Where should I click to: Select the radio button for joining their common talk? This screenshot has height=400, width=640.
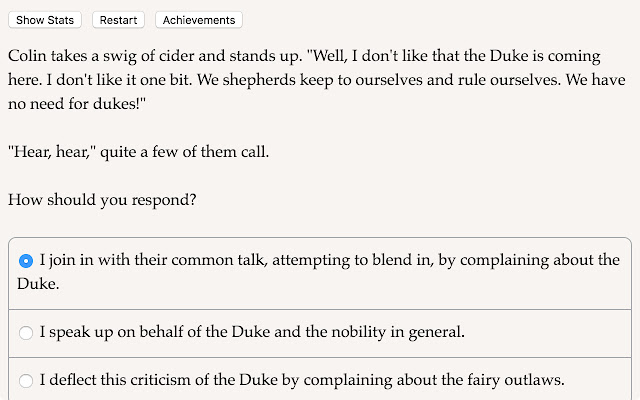tap(26, 261)
